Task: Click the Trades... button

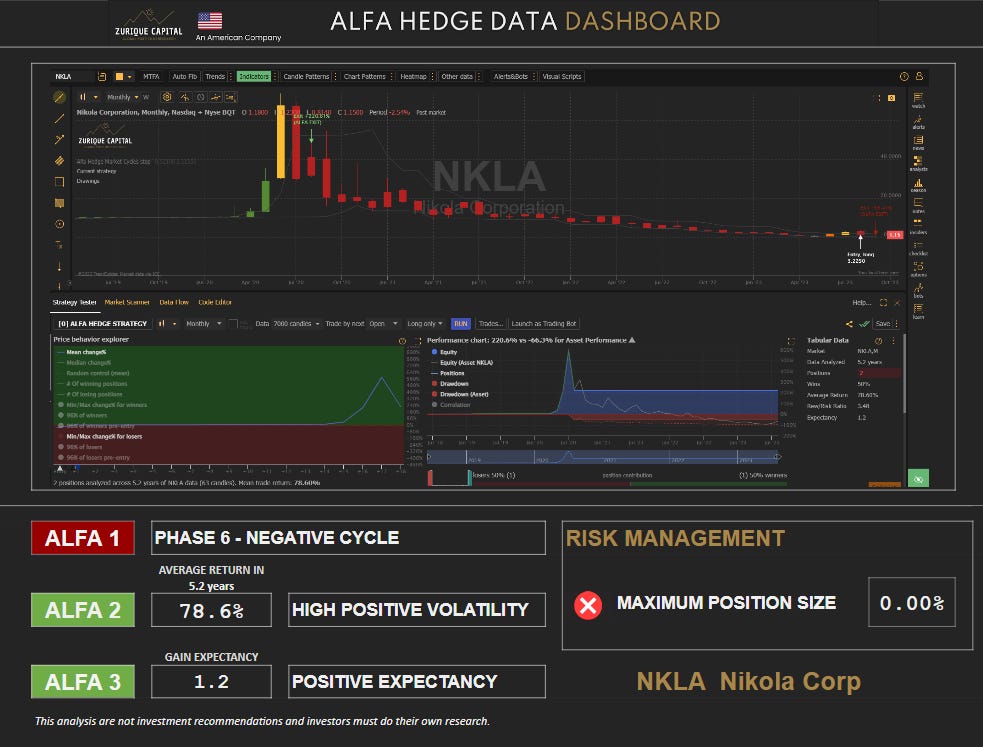Action: (490, 324)
